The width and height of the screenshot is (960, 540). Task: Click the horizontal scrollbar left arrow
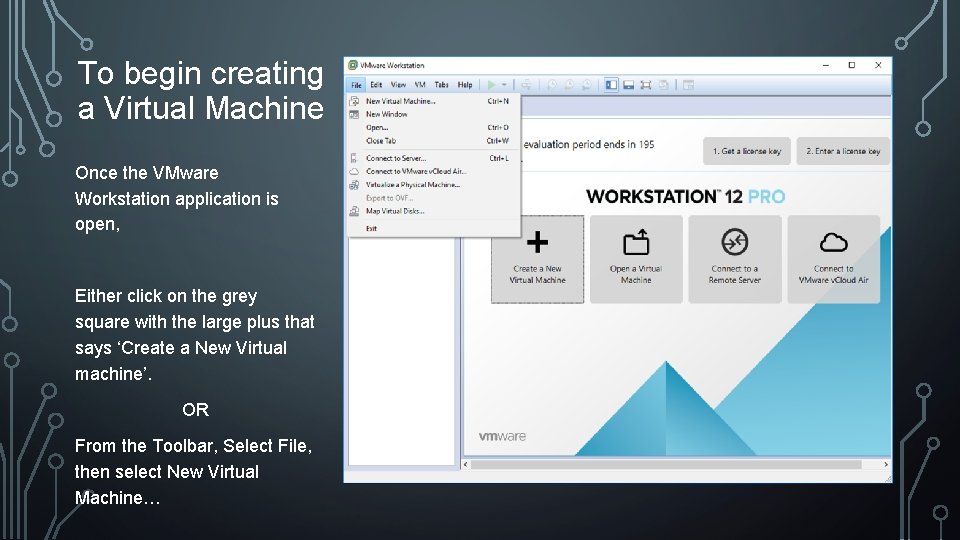click(465, 465)
